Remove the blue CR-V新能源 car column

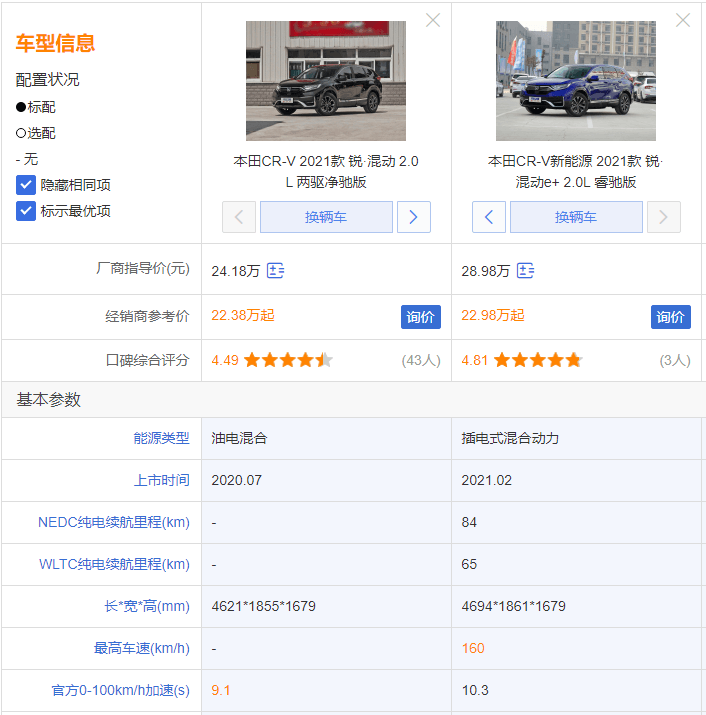click(x=682, y=20)
